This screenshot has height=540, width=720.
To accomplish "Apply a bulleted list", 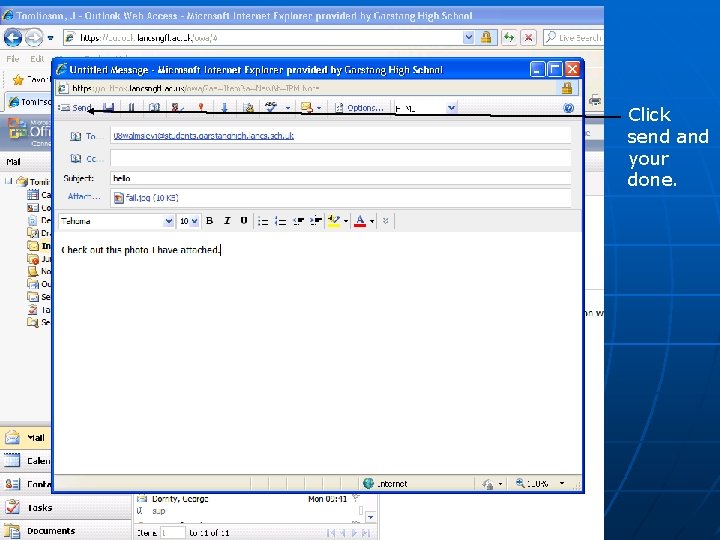I will click(263, 221).
